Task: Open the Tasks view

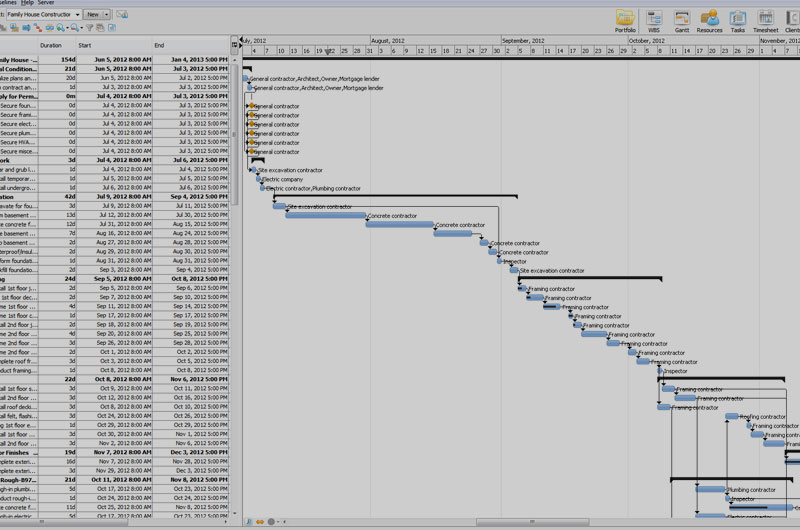Action: point(738,20)
